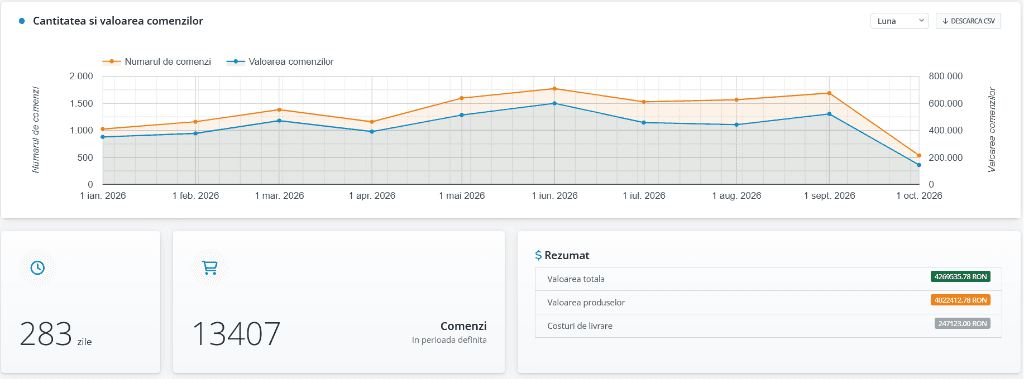Toggle the Numarul de comenzi legend series
Screen dimensions: 1024x379
(x=157, y=61)
